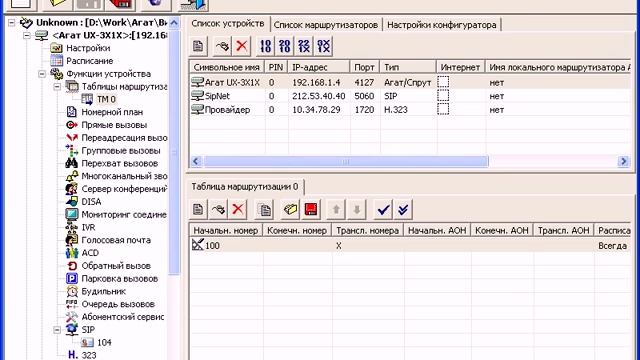The height and width of the screenshot is (360, 640).
Task: Click the 1B 1B device type icon
Action: (x=266, y=46)
